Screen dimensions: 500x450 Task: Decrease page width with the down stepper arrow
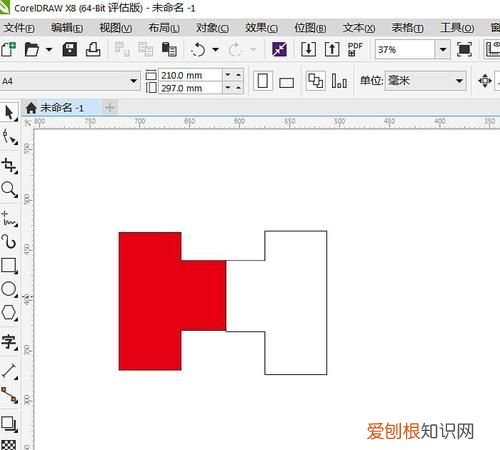(x=228, y=75)
